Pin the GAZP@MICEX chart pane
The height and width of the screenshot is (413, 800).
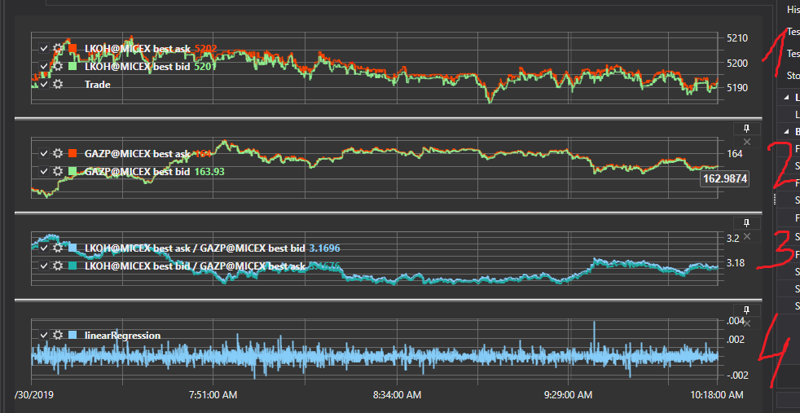747,129
